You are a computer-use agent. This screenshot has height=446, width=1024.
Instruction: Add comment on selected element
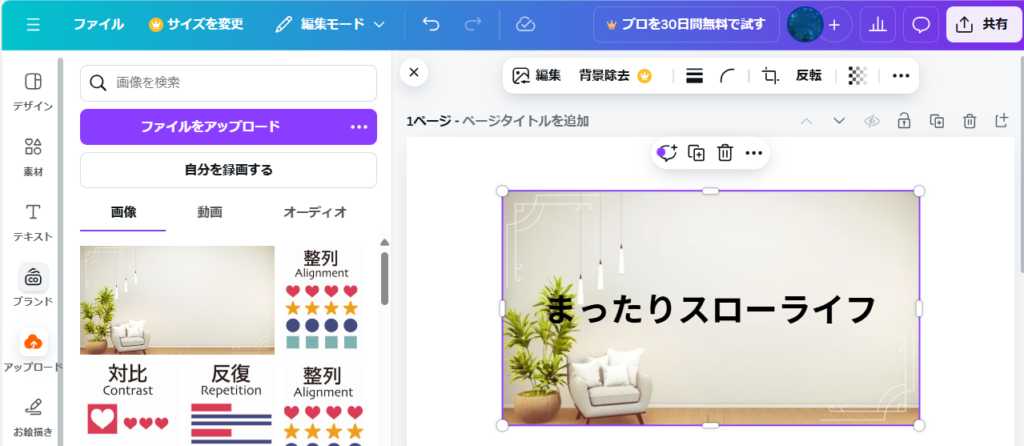pyautogui.click(x=667, y=153)
